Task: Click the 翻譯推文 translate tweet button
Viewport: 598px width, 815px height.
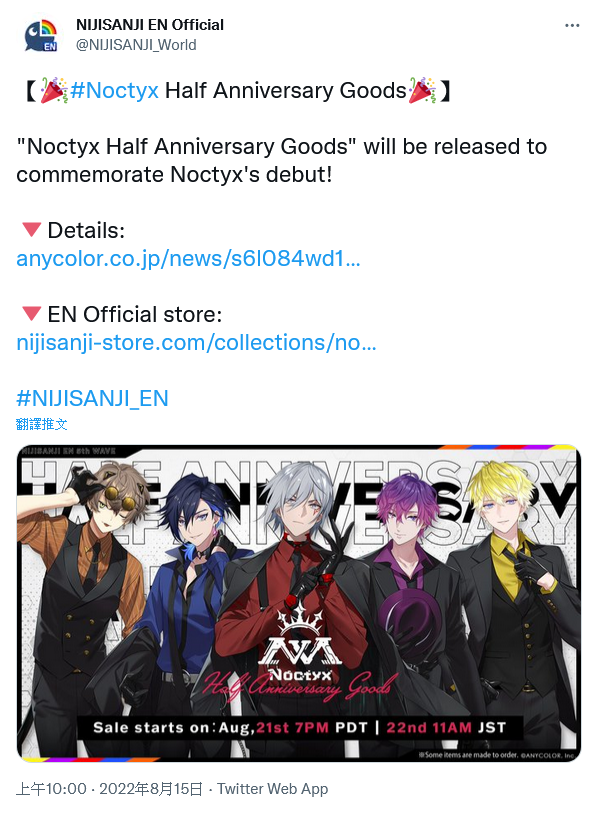Action: click(x=42, y=424)
